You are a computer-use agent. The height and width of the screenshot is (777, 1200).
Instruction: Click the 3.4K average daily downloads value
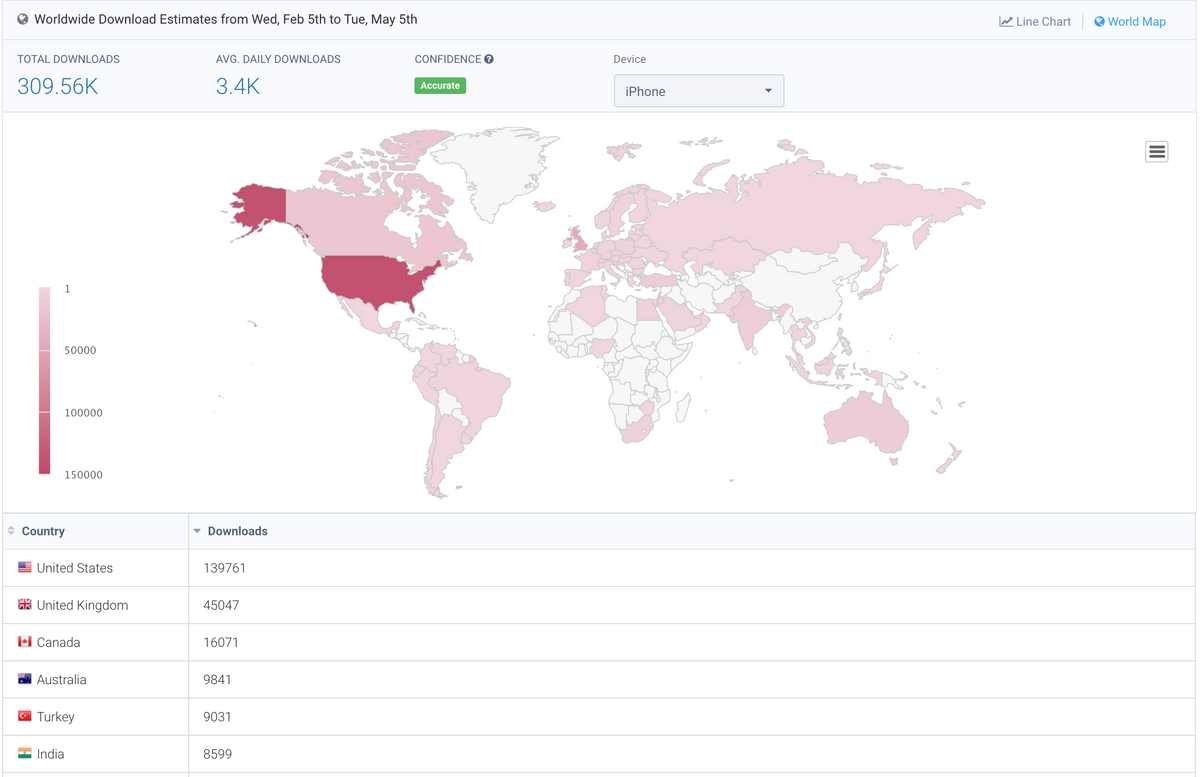(237, 86)
